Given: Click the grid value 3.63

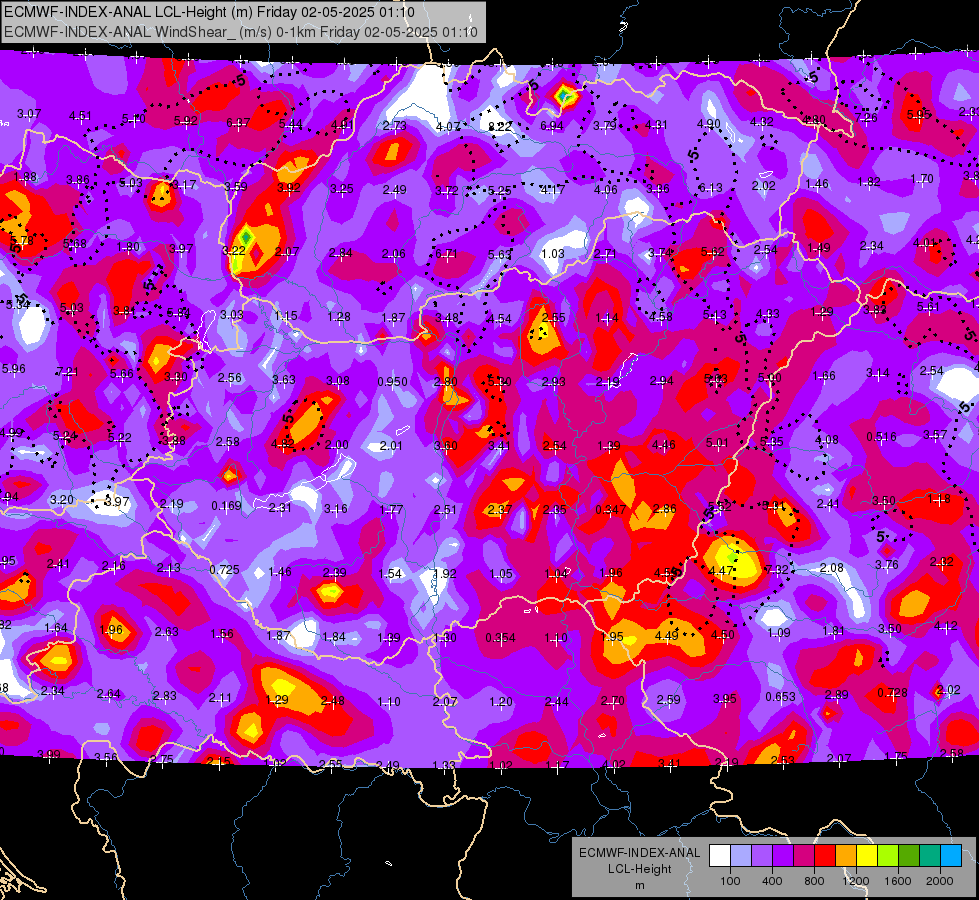Looking at the screenshot, I should 284,379.
